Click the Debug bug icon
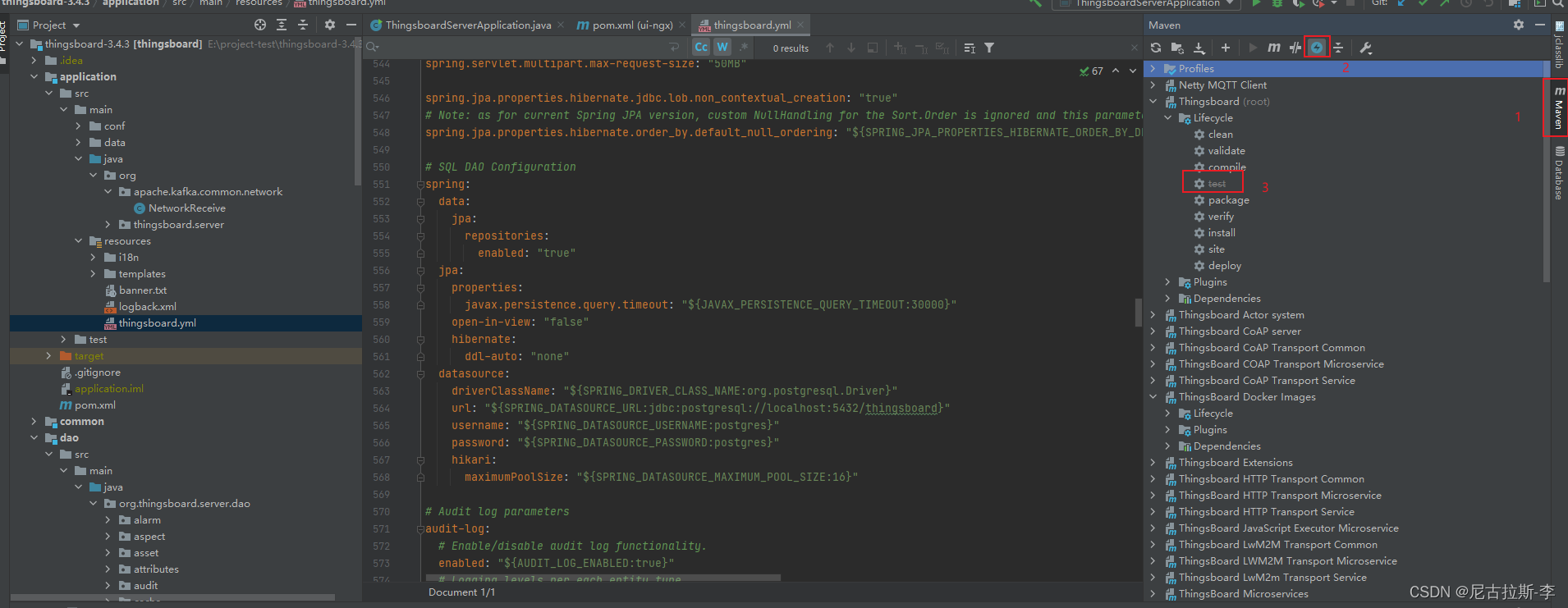Screen dimensions: 1568x608 pos(1277,3)
